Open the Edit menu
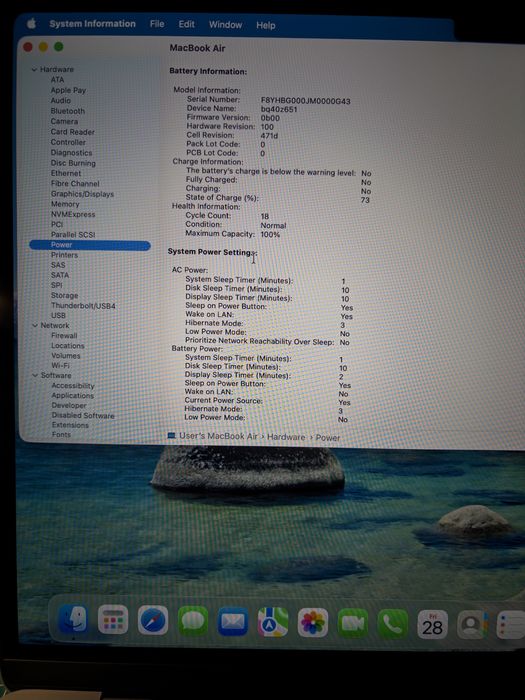 point(186,25)
